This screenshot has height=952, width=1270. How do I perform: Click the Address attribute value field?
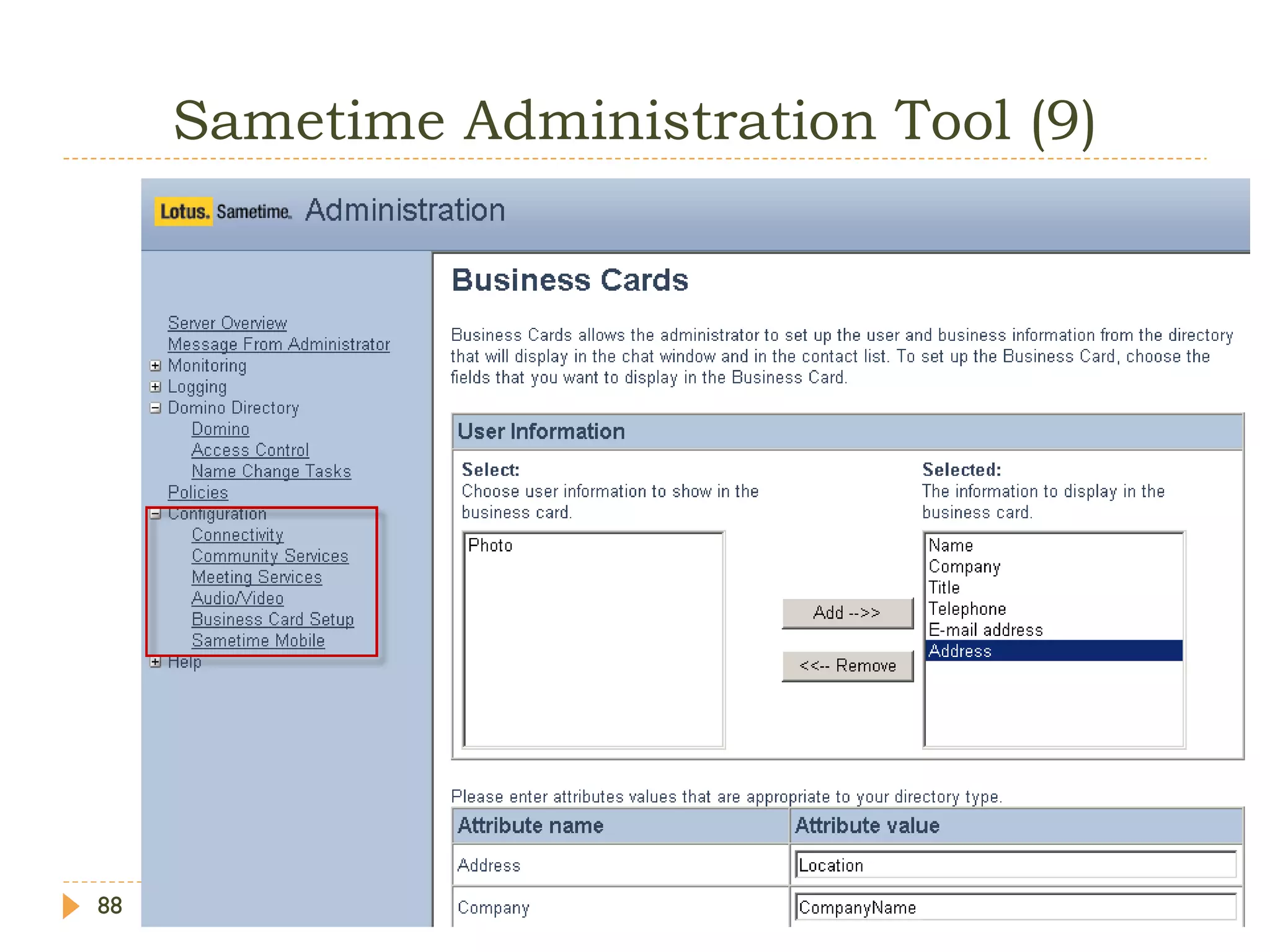pyautogui.click(x=1016, y=865)
